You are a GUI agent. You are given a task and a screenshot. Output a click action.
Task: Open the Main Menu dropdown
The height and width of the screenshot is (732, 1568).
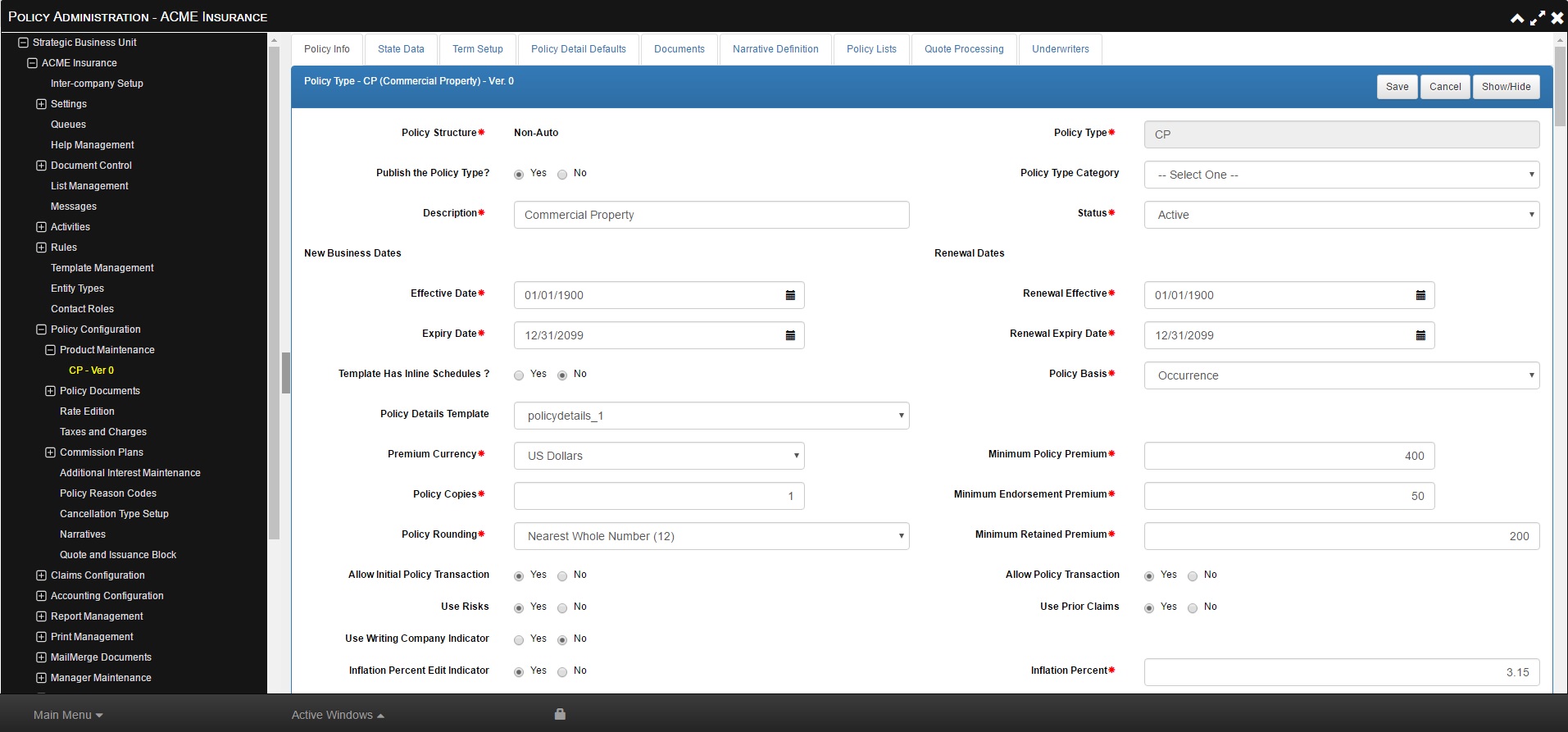(x=68, y=715)
